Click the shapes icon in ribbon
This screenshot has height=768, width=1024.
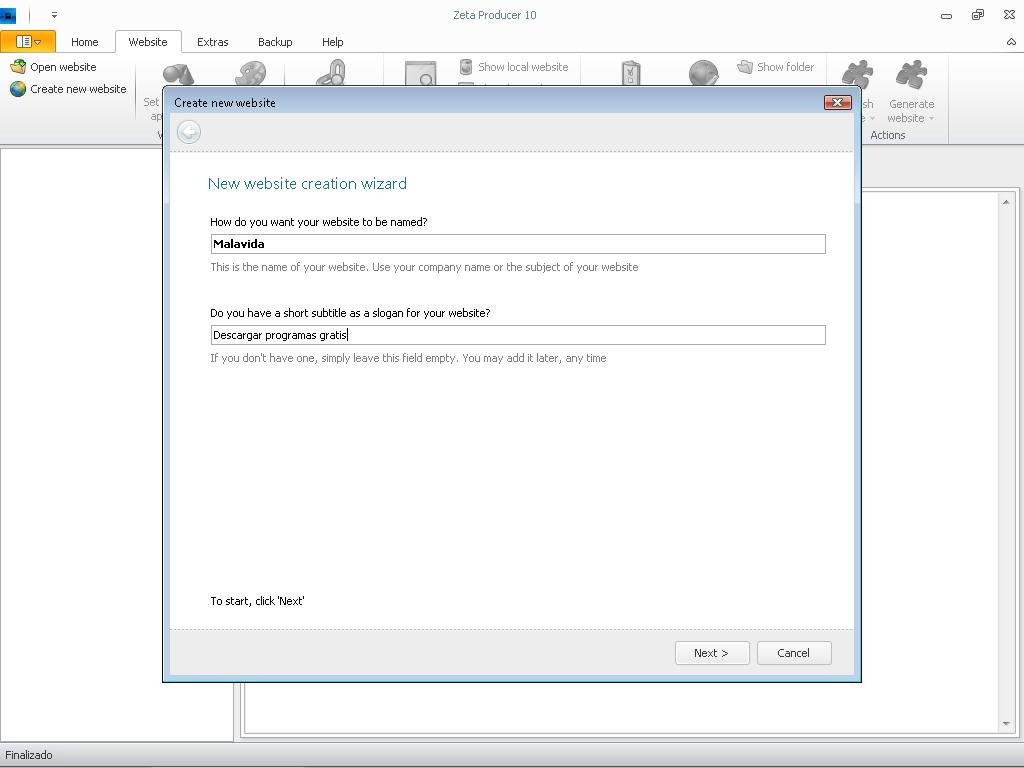(x=178, y=74)
